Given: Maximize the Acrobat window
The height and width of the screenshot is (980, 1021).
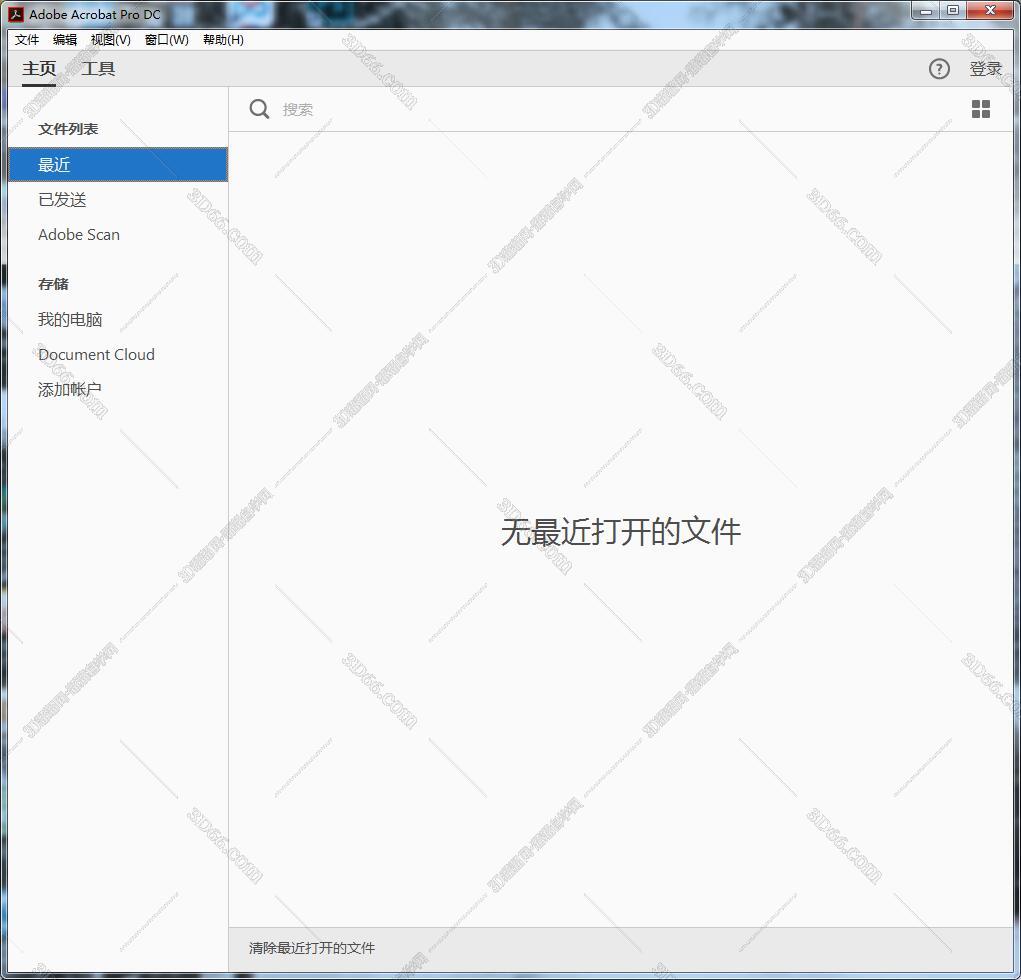Looking at the screenshot, I should coord(953,11).
